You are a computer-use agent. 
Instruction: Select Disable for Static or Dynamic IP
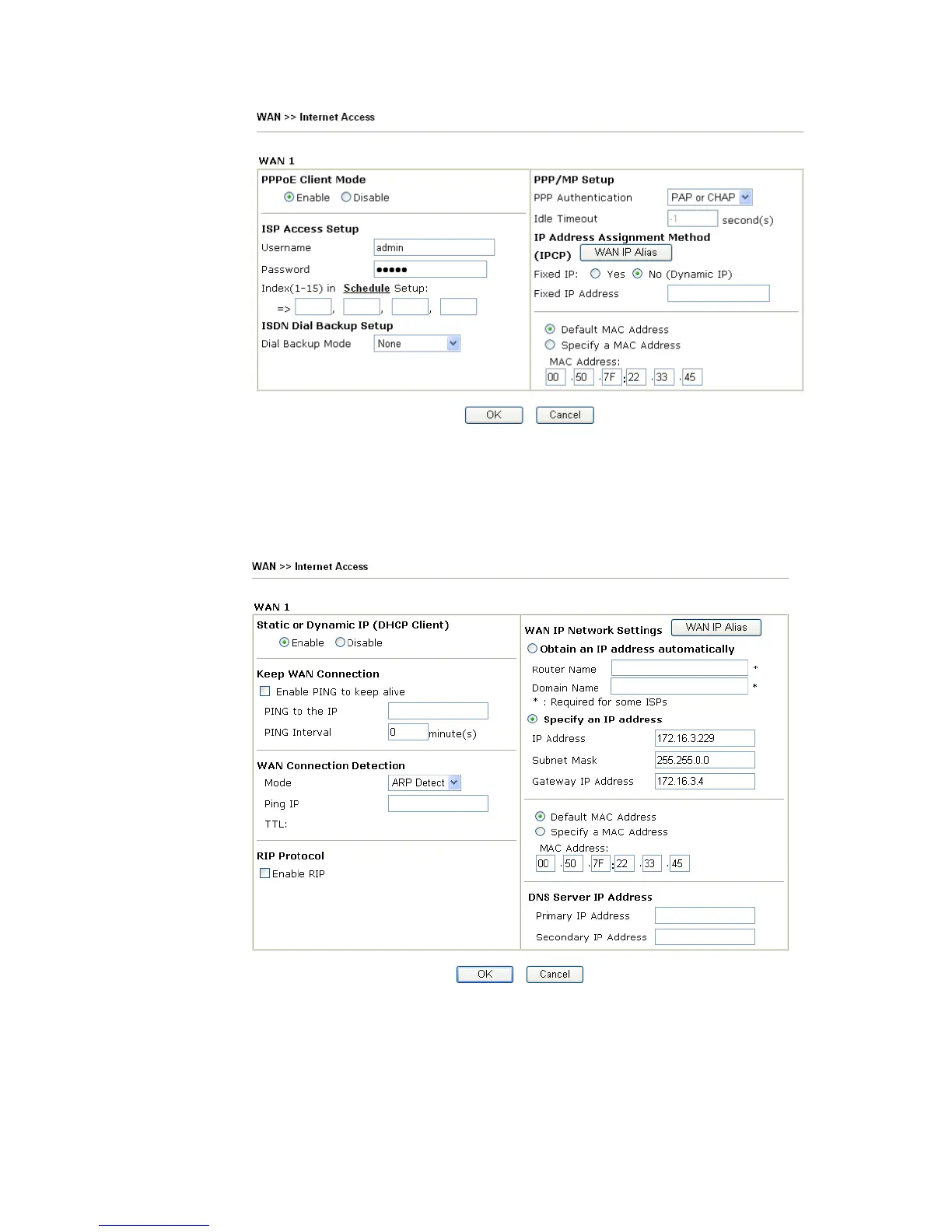[341, 642]
